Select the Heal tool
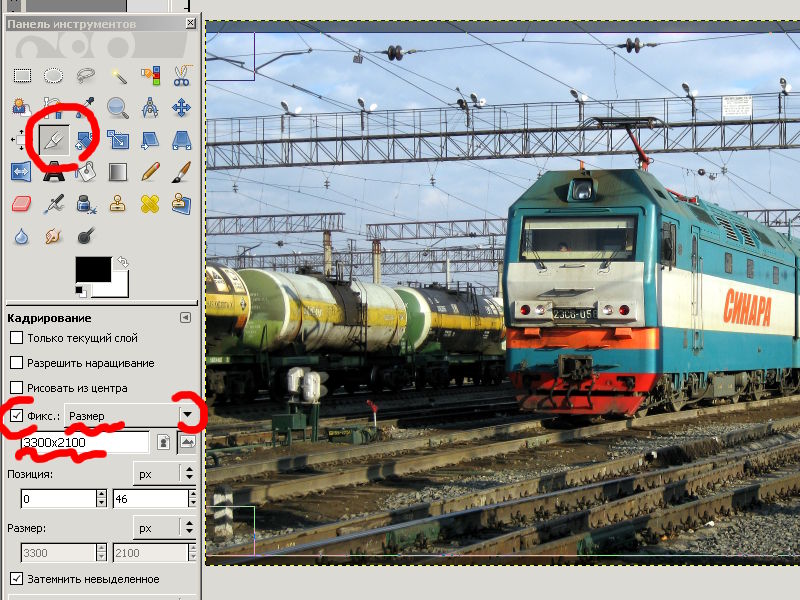 point(150,204)
